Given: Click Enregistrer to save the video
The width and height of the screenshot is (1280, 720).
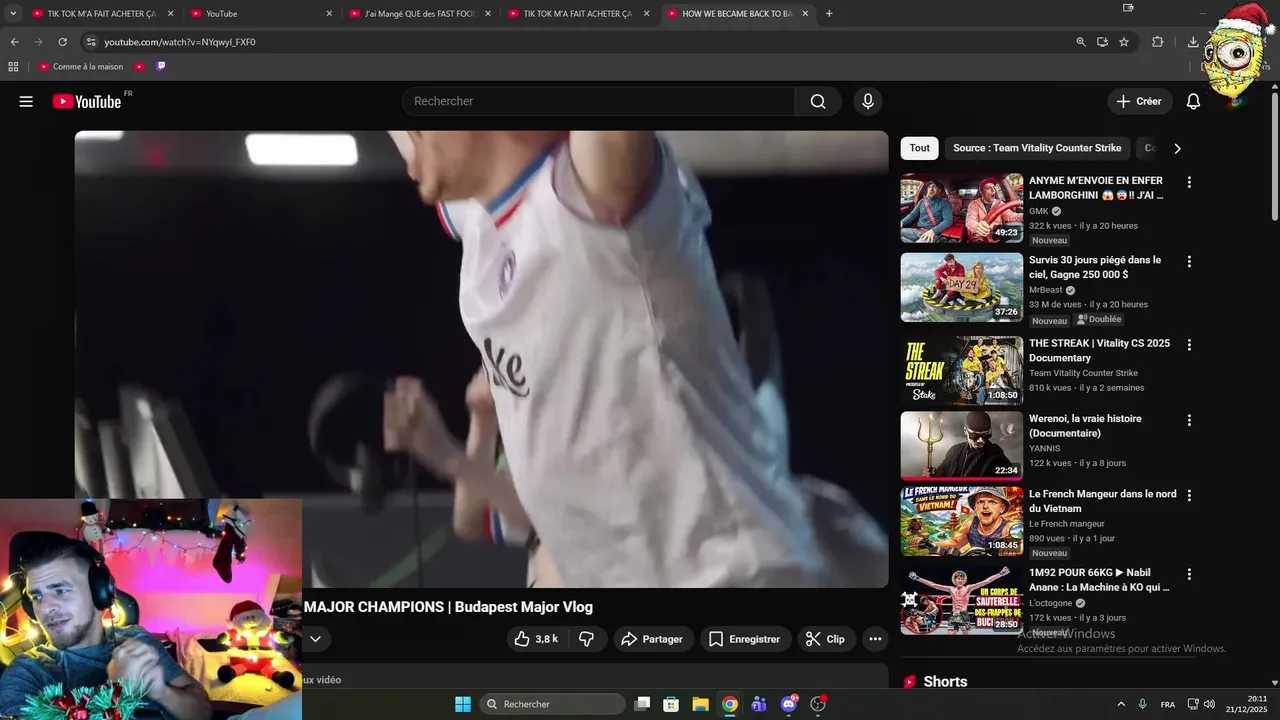Looking at the screenshot, I should [x=744, y=639].
